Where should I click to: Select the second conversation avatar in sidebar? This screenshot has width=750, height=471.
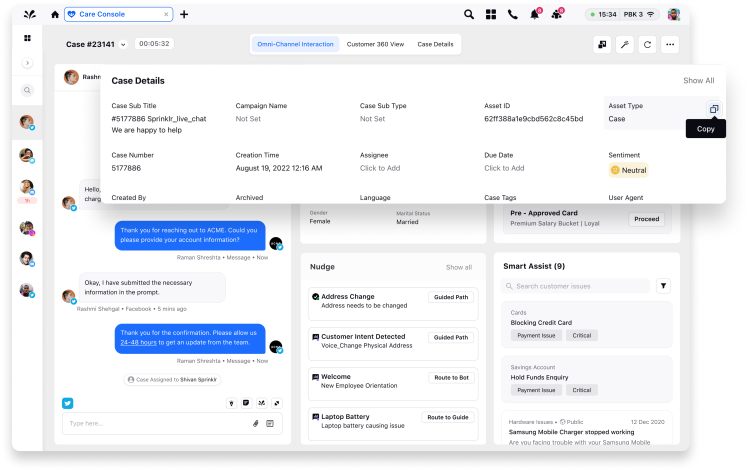point(27,155)
